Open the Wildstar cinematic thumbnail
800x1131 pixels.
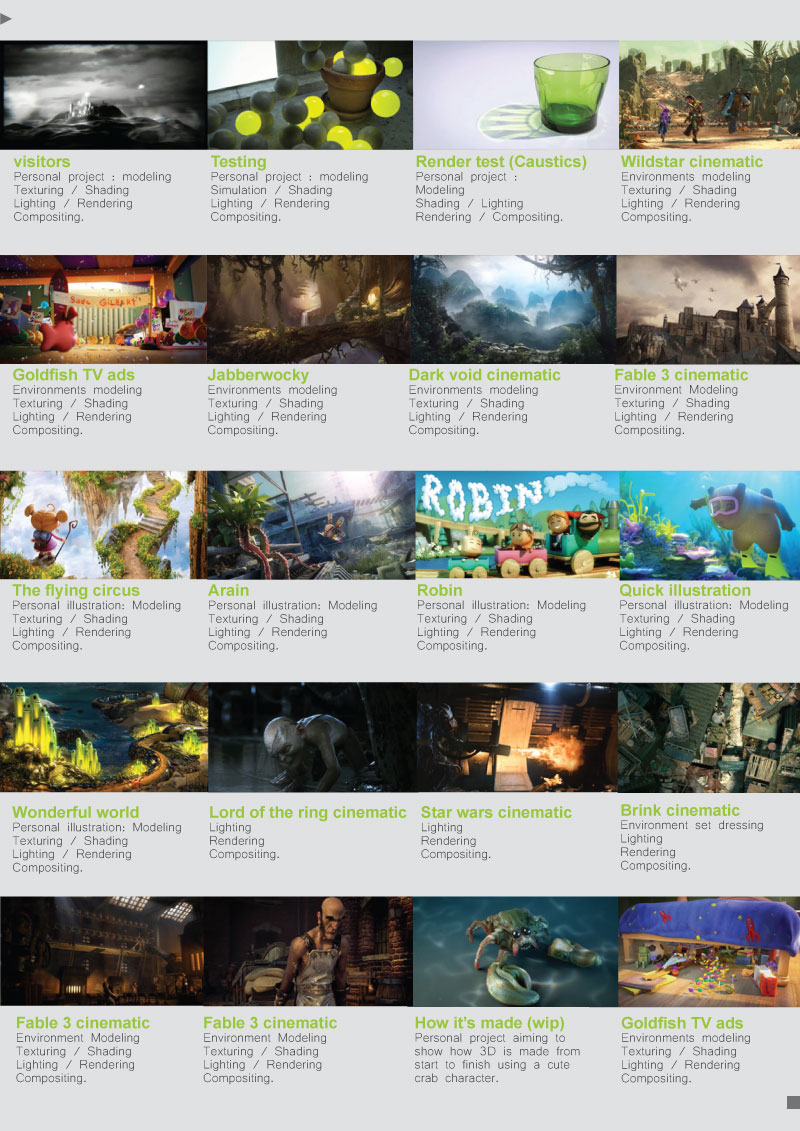tap(709, 94)
